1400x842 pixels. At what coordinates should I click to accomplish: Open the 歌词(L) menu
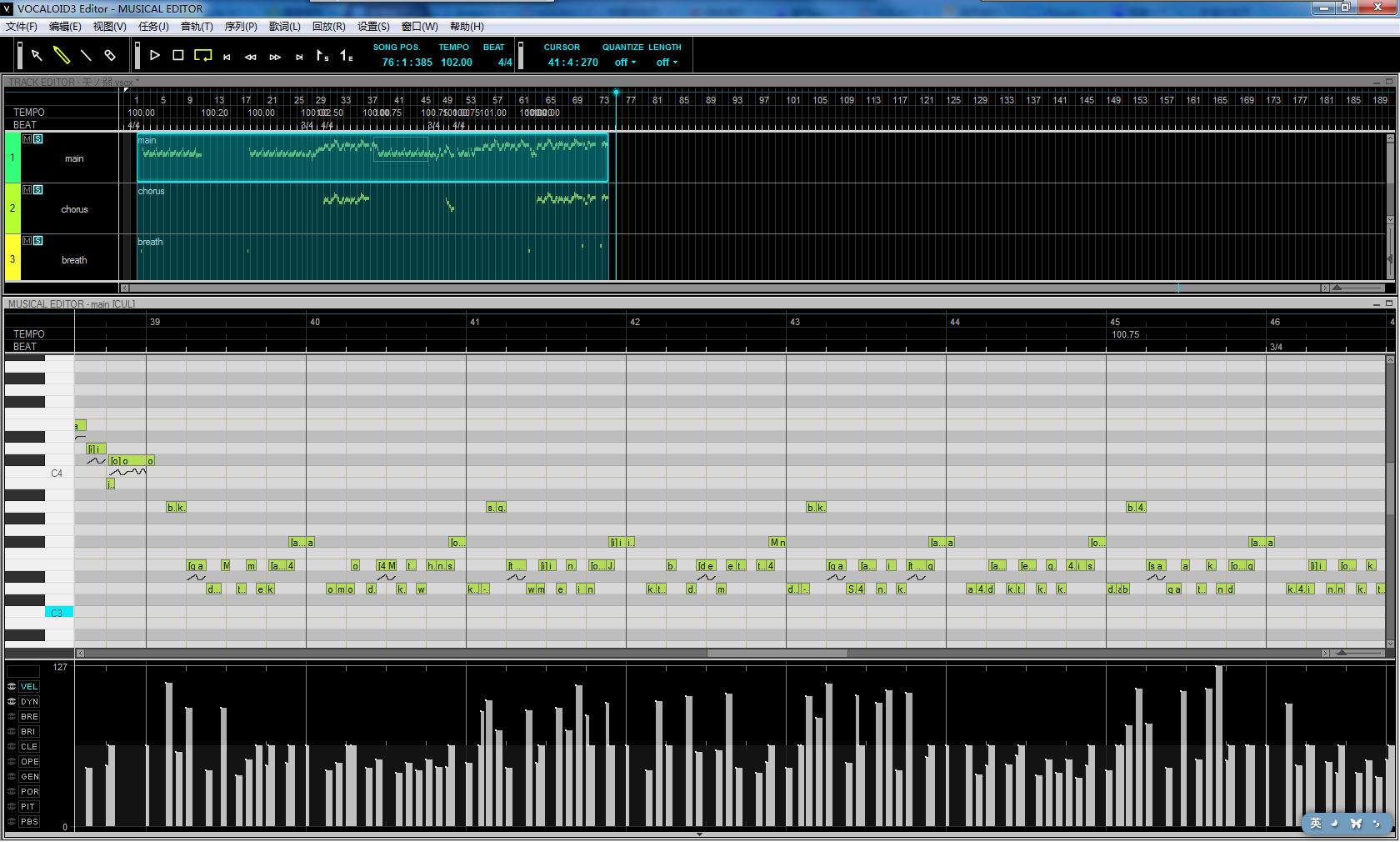pyautogui.click(x=285, y=27)
